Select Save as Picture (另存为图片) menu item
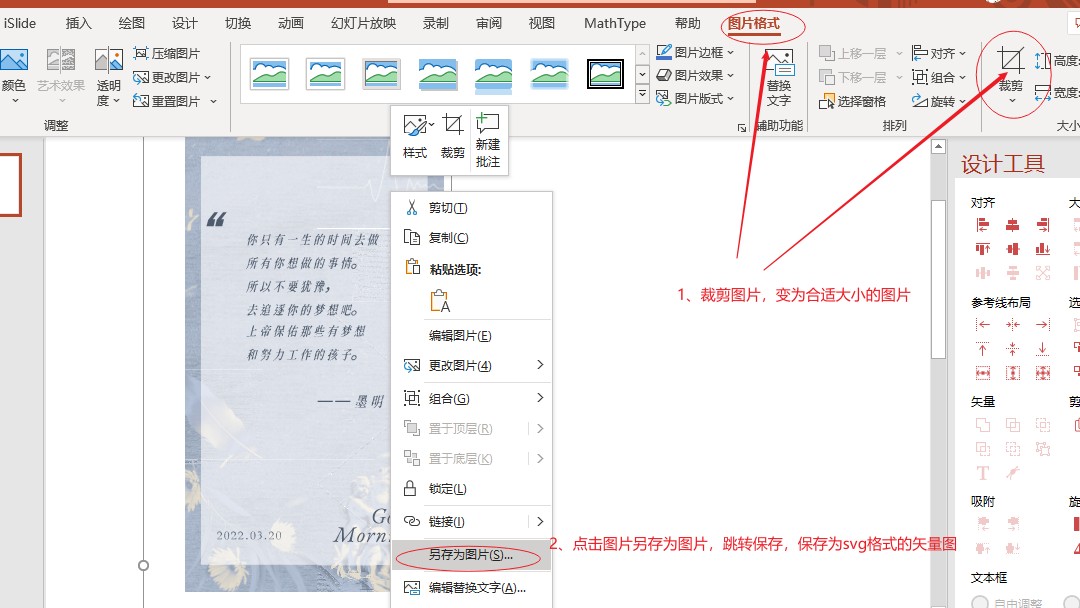Image resolution: width=1080 pixels, height=608 pixels. (x=470, y=555)
